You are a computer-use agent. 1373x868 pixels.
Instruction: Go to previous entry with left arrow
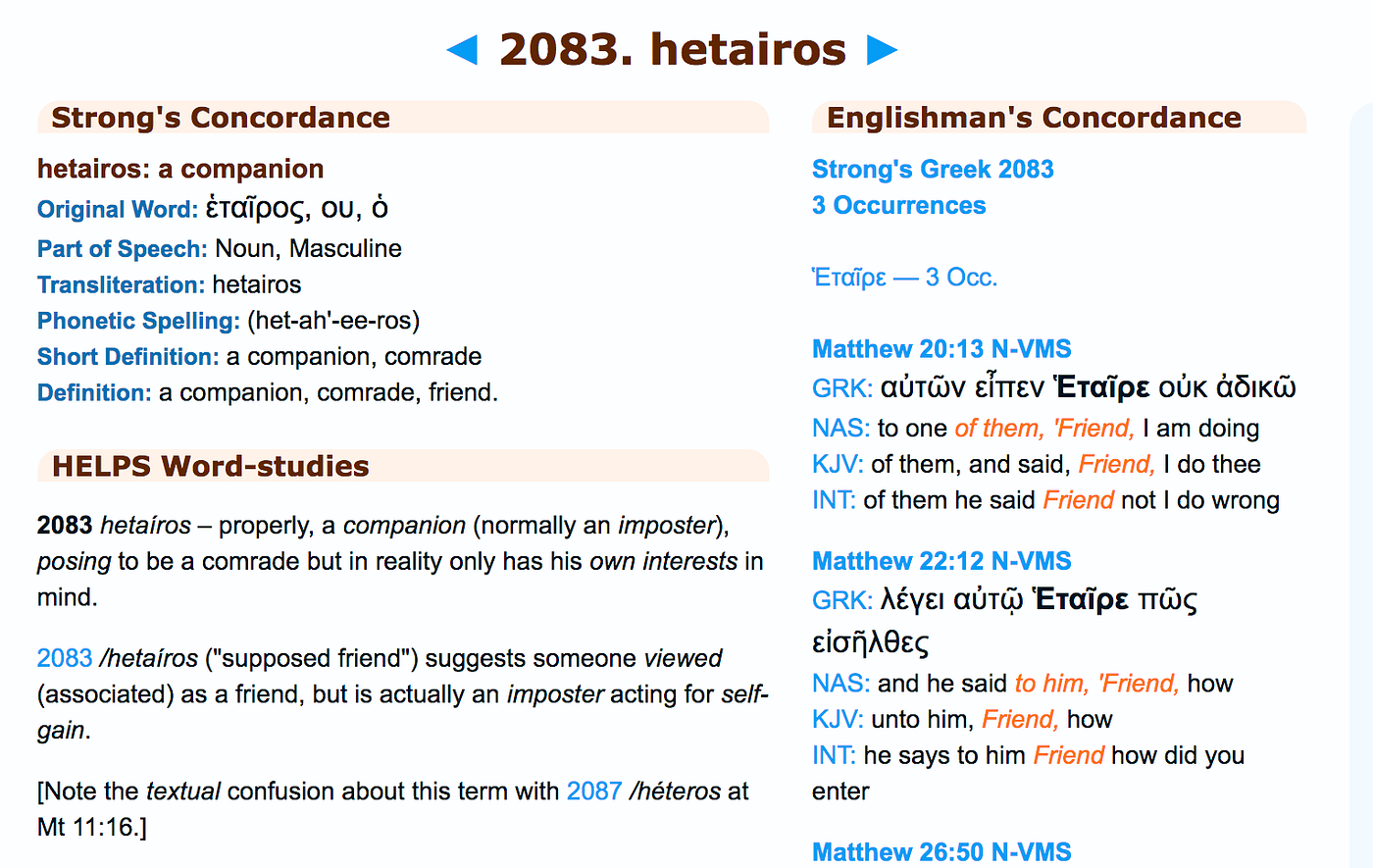pyautogui.click(x=462, y=50)
